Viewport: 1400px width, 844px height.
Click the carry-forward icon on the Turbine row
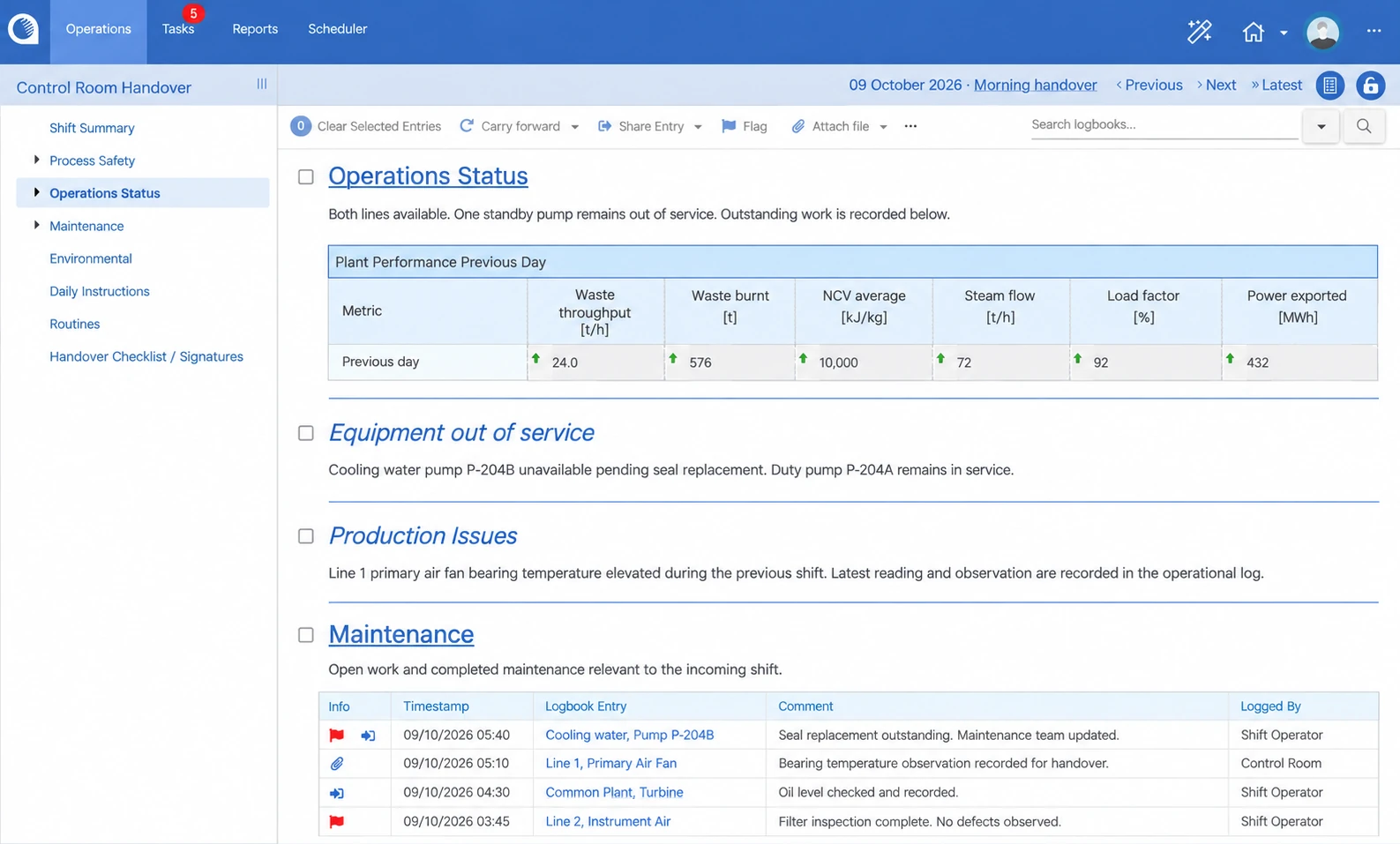click(337, 793)
